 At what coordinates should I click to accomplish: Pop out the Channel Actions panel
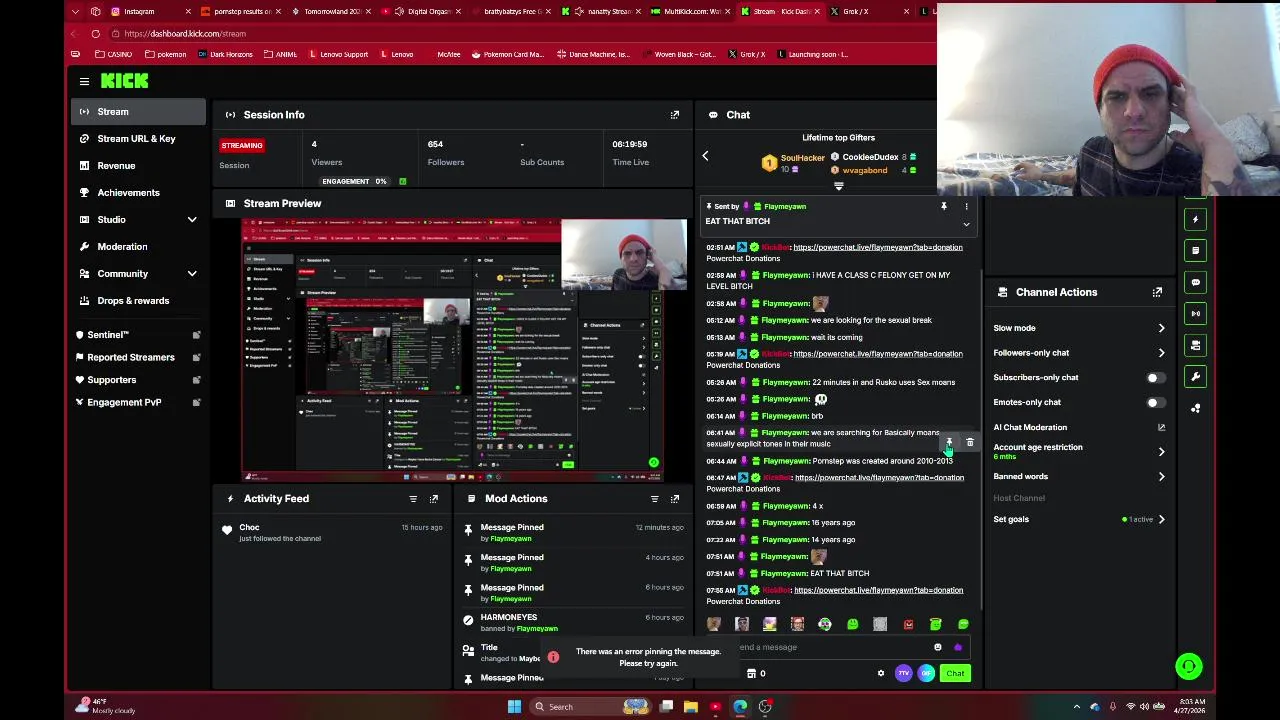(1157, 292)
